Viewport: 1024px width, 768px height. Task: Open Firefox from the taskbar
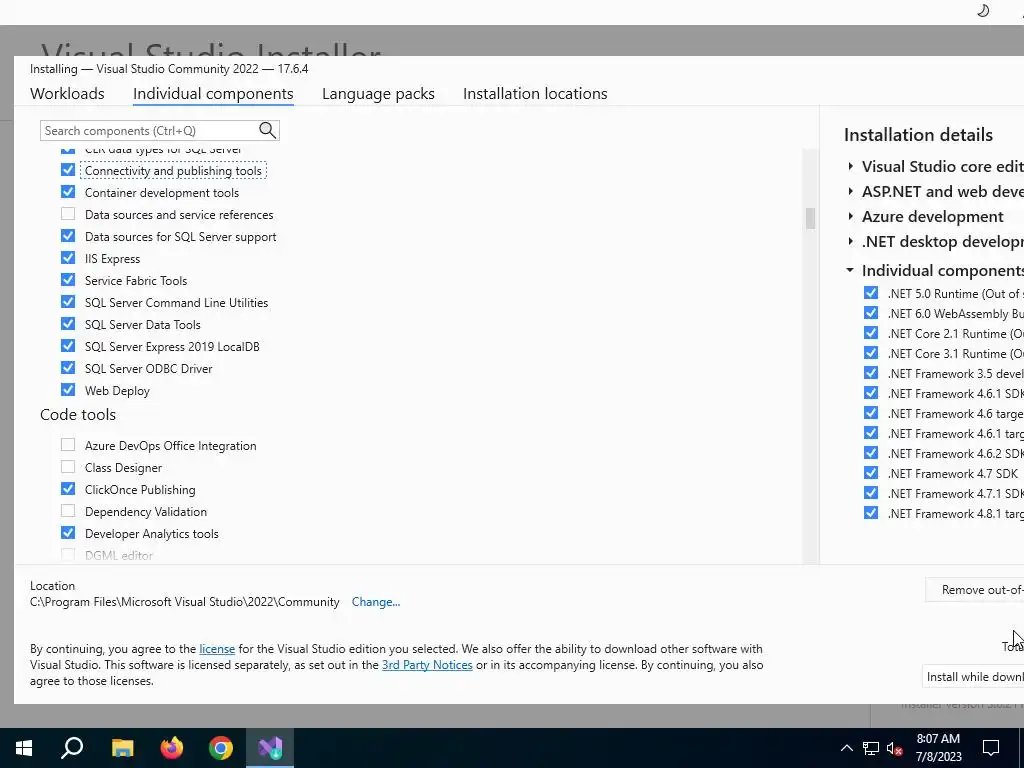(172, 748)
